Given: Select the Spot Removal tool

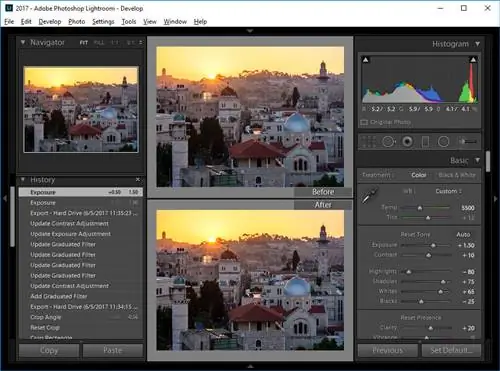Looking at the screenshot, I should (388, 142).
